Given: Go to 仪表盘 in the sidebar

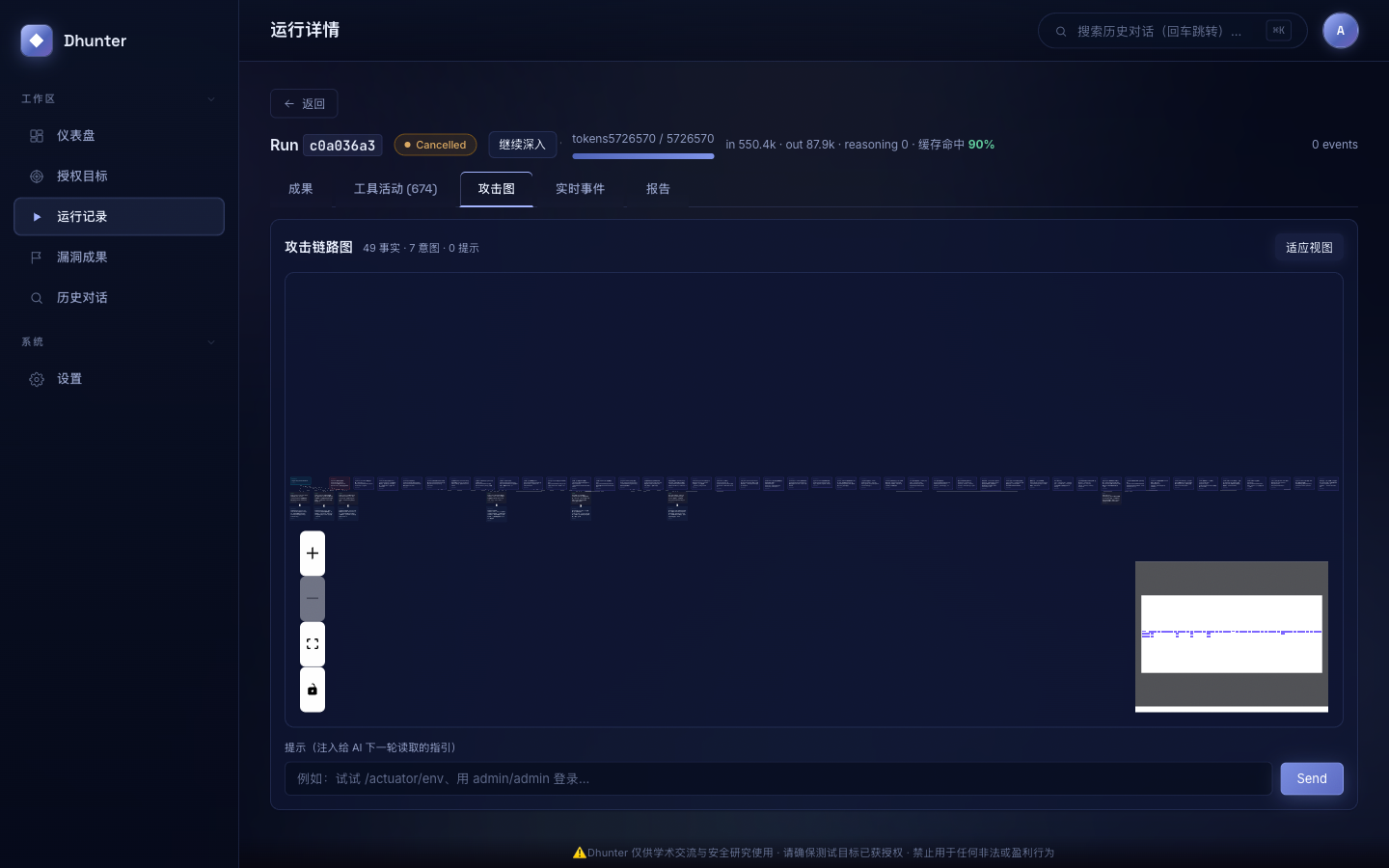Looking at the screenshot, I should (x=120, y=136).
